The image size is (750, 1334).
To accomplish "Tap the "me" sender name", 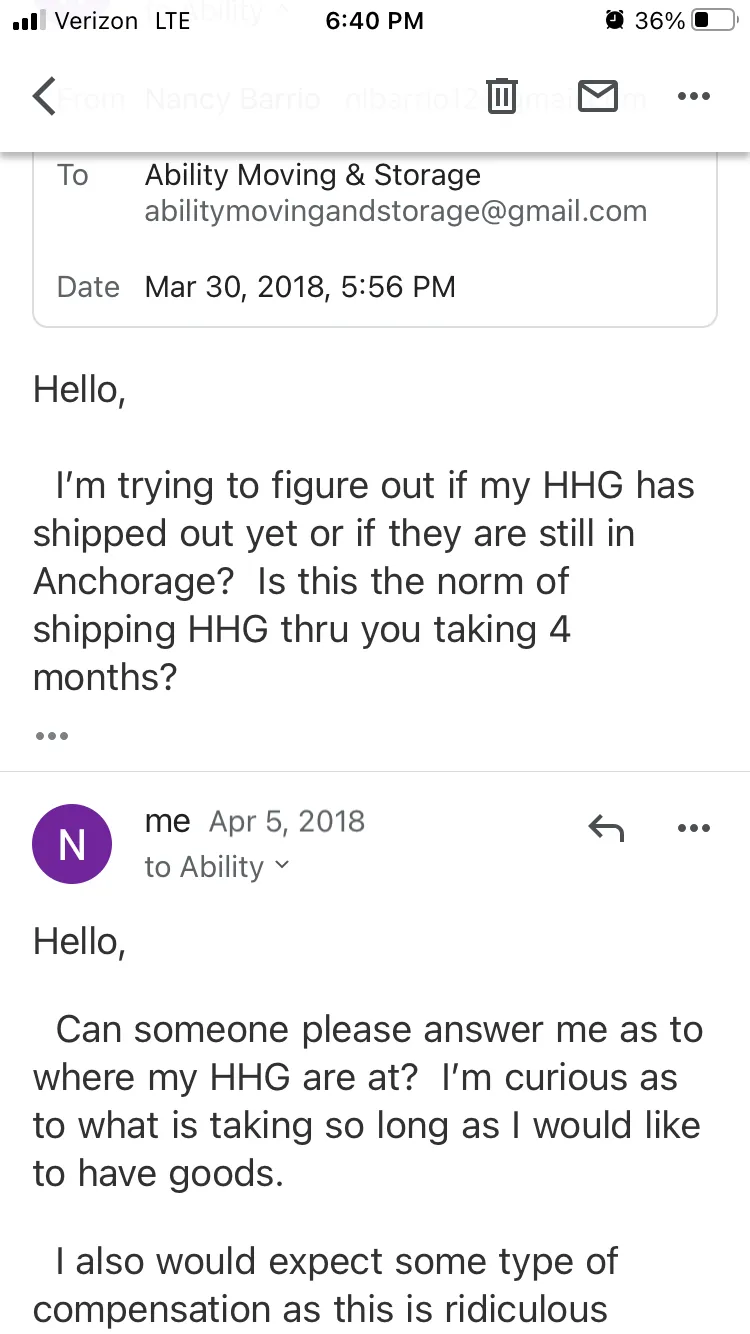I will point(167,821).
